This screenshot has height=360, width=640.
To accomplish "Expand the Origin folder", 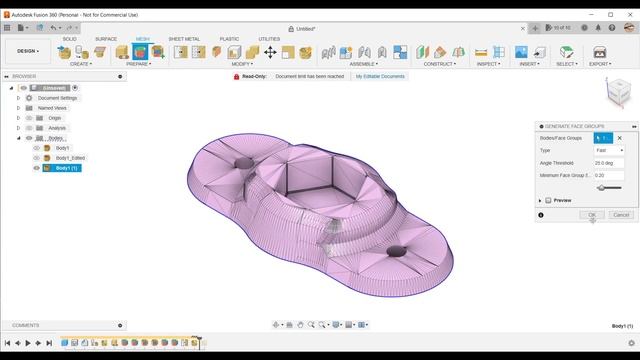I will [18, 118].
